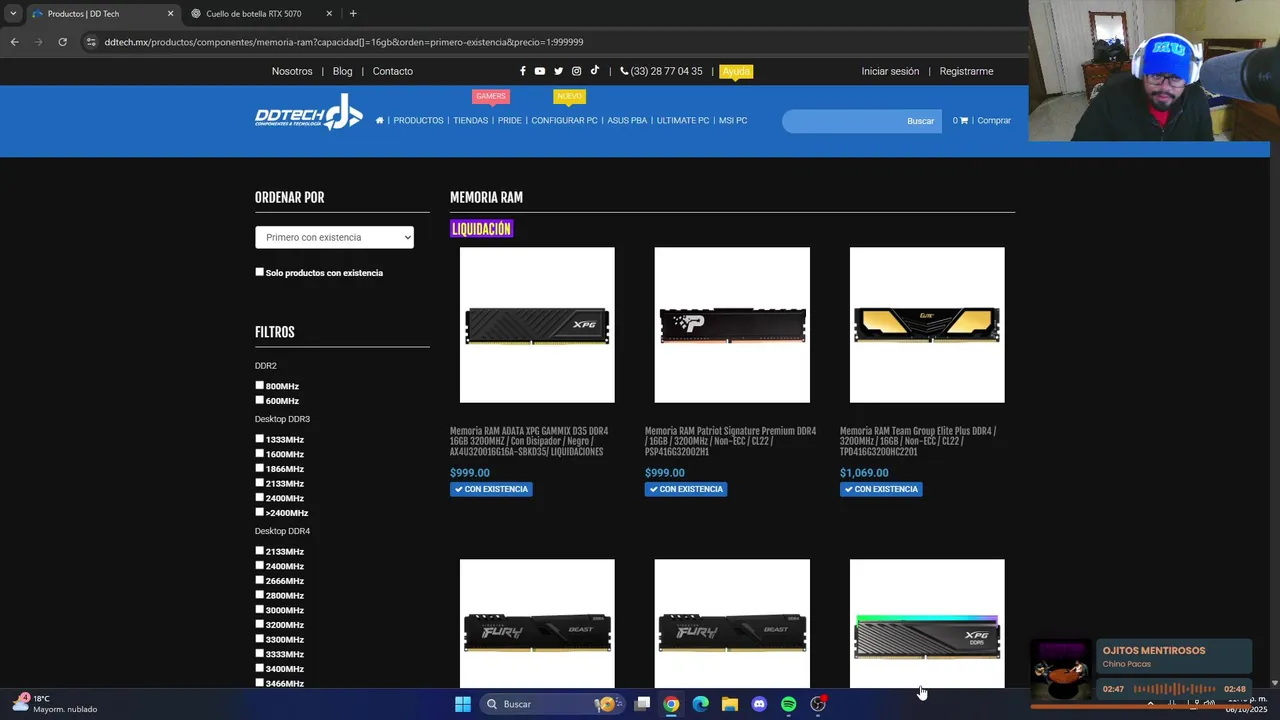This screenshot has width=1280, height=720.
Task: Open tab search dropdown arrow
Action: tap(13, 14)
